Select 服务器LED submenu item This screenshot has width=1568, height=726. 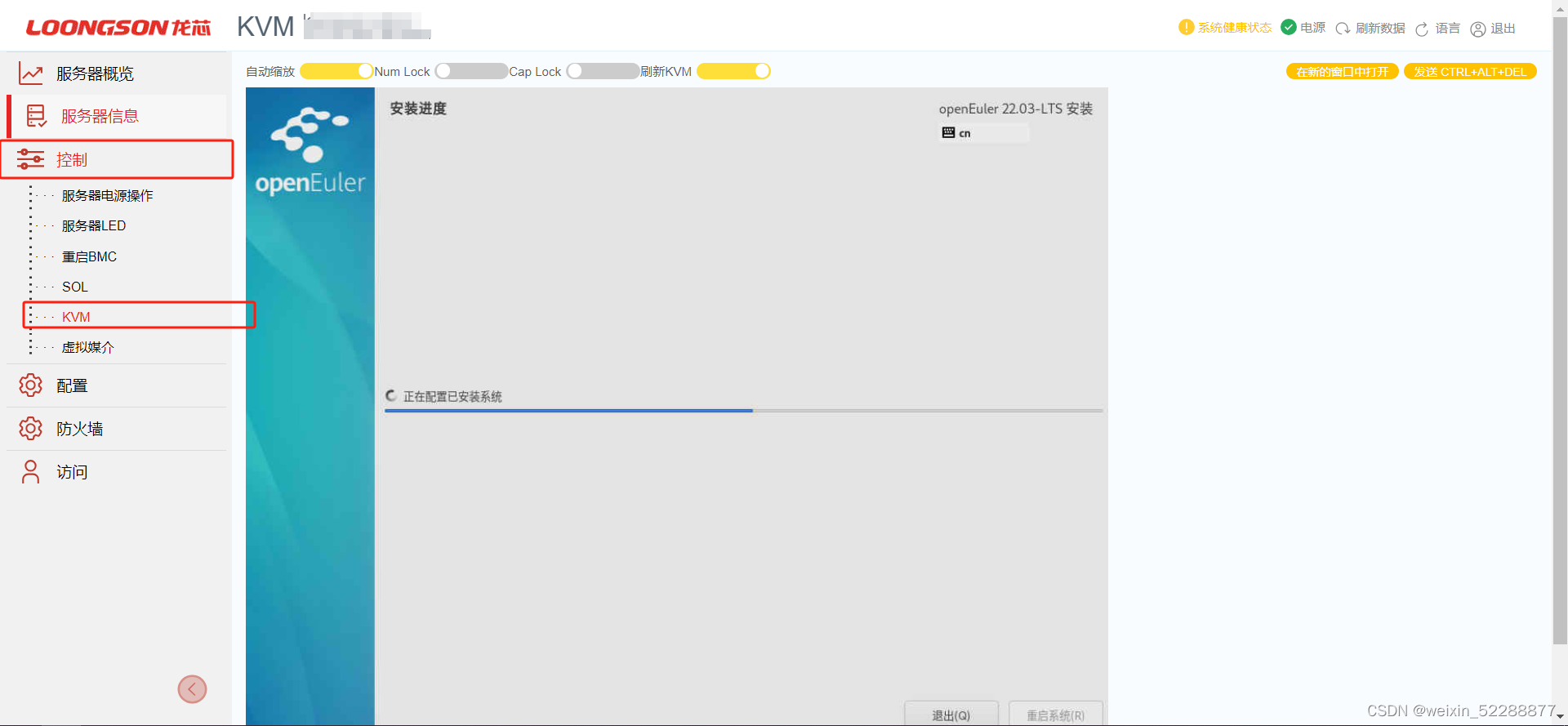94,225
